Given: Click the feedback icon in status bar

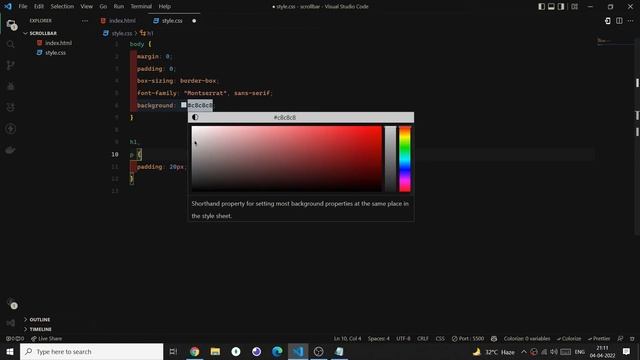Looking at the screenshot, I should point(620,339).
